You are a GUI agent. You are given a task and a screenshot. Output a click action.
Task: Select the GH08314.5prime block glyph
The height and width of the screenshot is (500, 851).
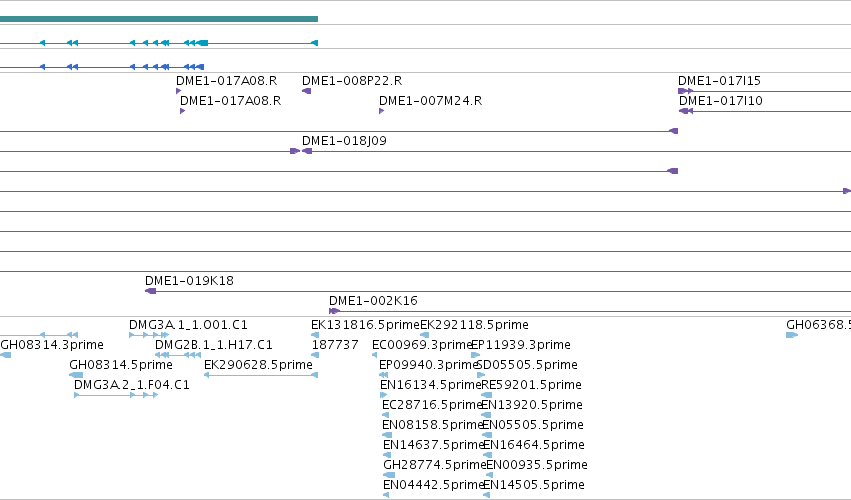point(76,375)
